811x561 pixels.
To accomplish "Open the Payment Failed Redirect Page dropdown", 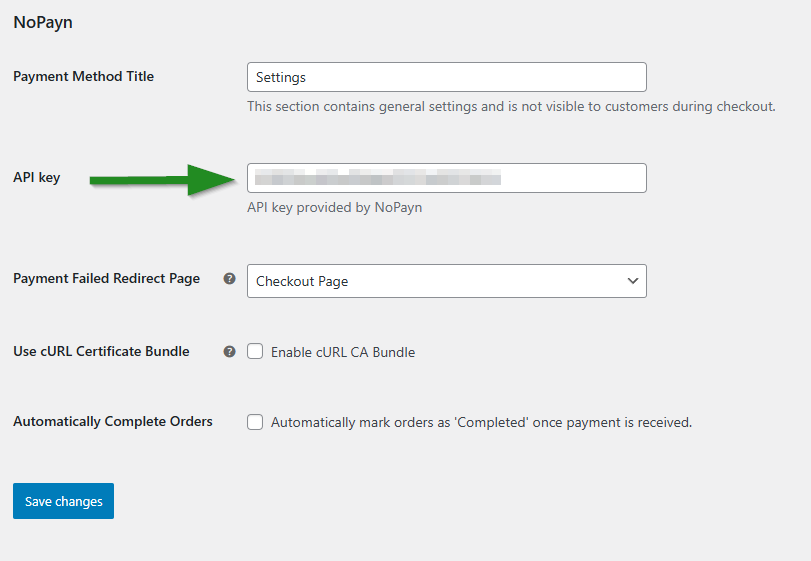I will coord(446,281).
